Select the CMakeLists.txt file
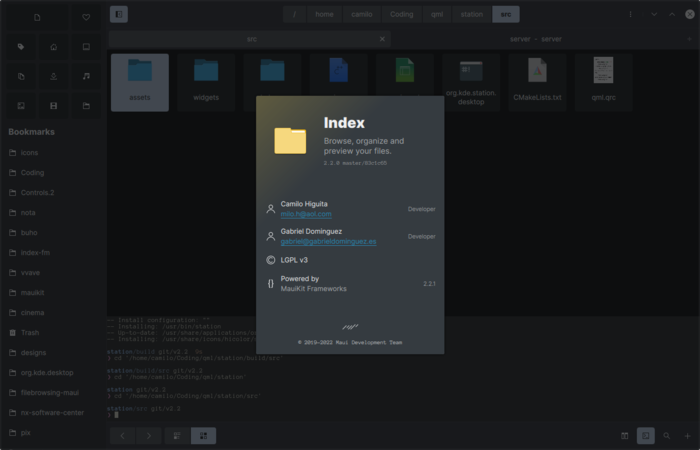The image size is (700, 450). point(537,83)
